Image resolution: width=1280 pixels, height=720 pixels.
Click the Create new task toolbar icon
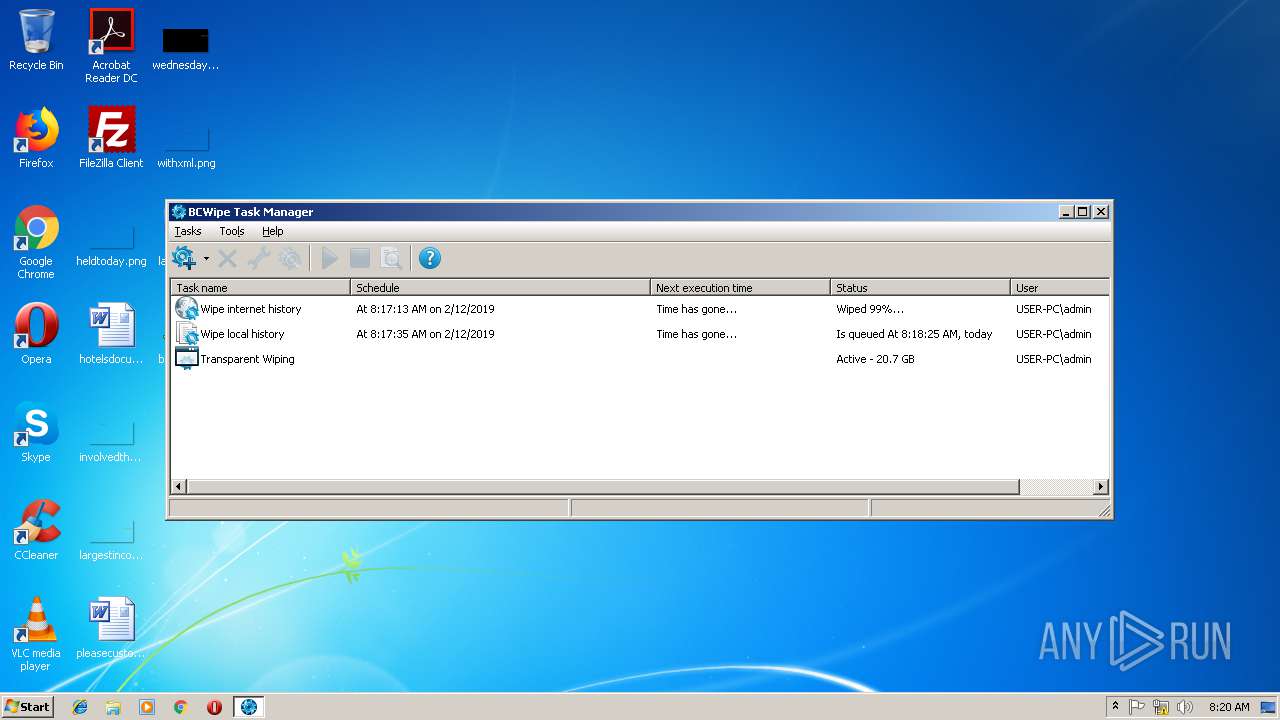pos(185,258)
